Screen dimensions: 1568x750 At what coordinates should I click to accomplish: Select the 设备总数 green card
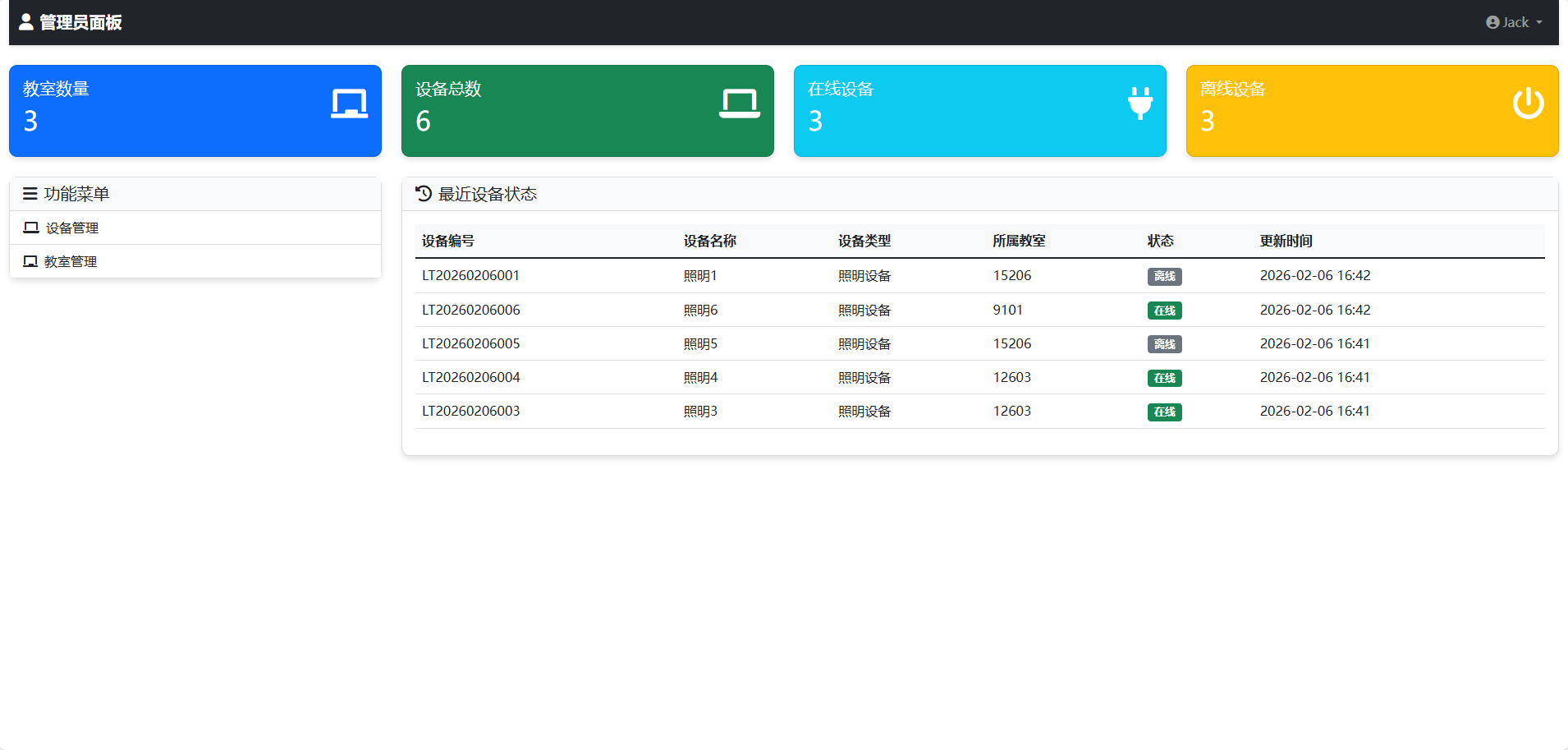[x=588, y=111]
